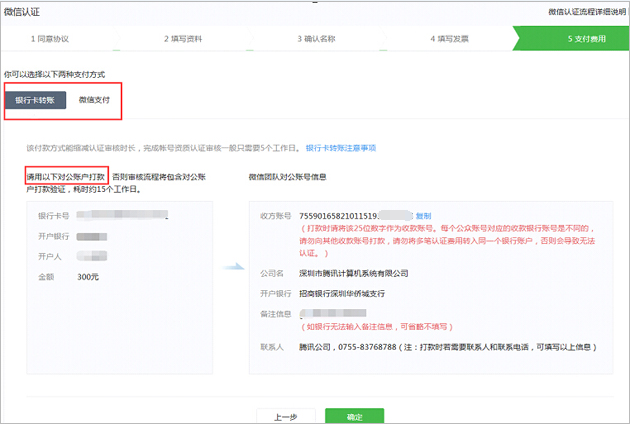Image resolution: width=630 pixels, height=424 pixels.
Task: Click the 你可以选择以下两种支付方式 text
Action: coord(54,74)
